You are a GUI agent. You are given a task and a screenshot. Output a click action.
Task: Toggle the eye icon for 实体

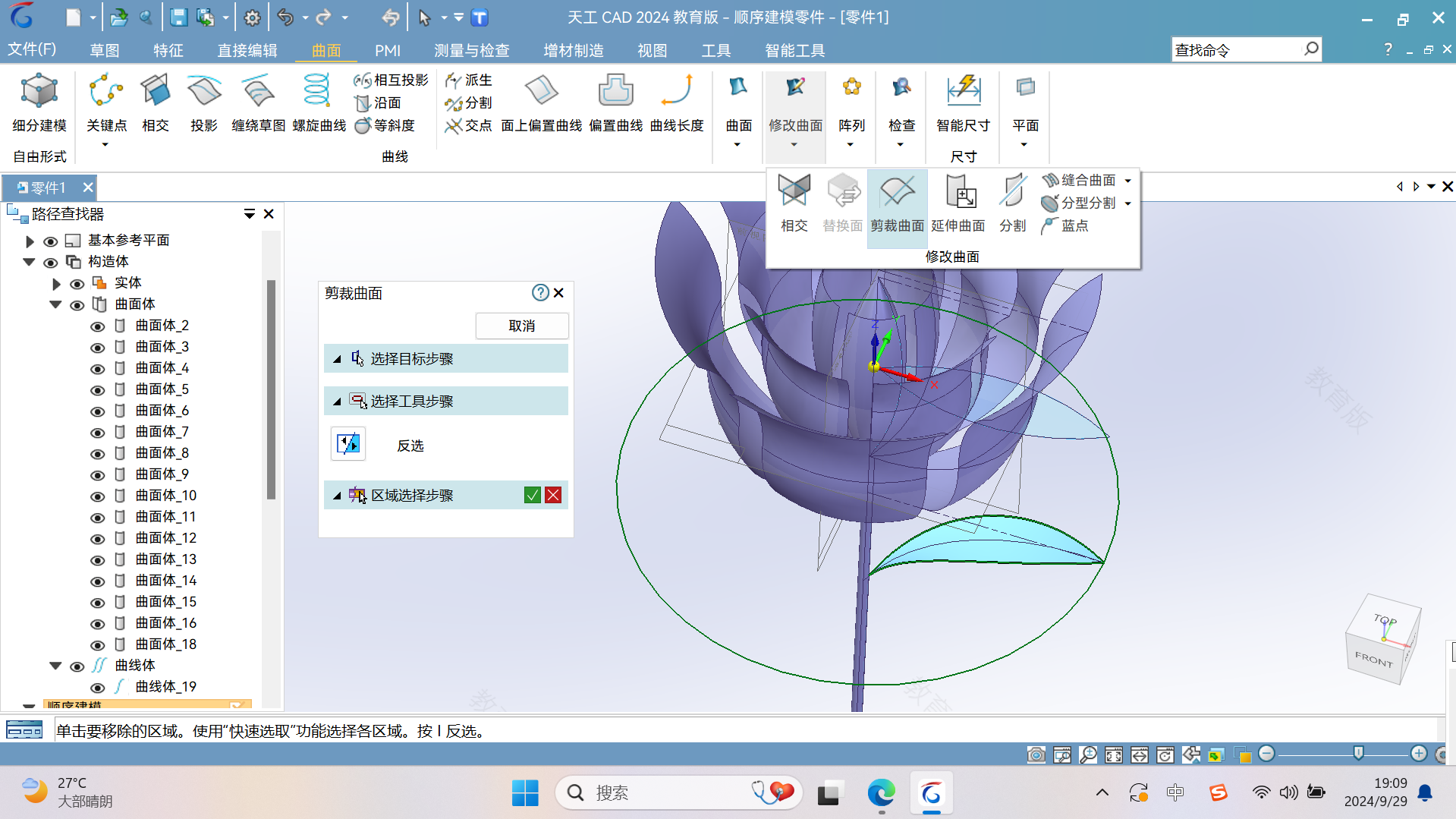tap(77, 284)
